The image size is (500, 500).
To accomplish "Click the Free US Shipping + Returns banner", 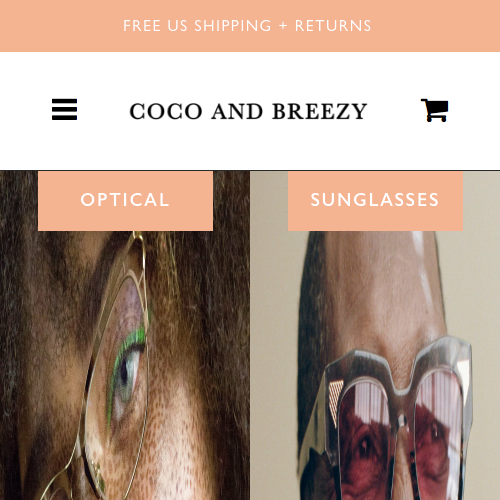I will tap(250, 26).
